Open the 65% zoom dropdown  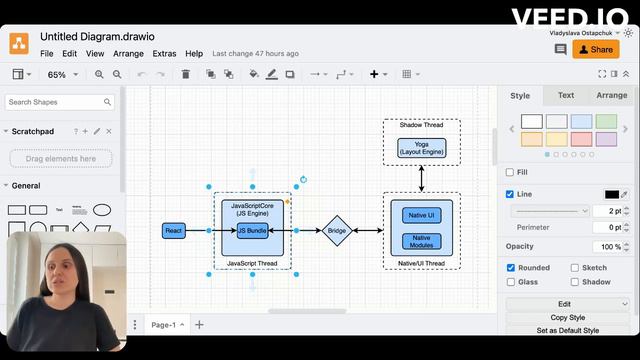(x=63, y=75)
